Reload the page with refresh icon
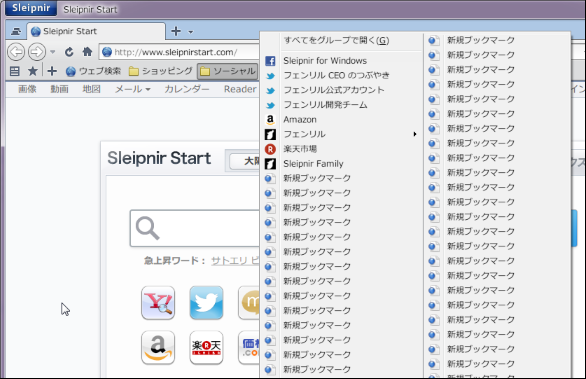This screenshot has width=586, height=379. coord(69,52)
